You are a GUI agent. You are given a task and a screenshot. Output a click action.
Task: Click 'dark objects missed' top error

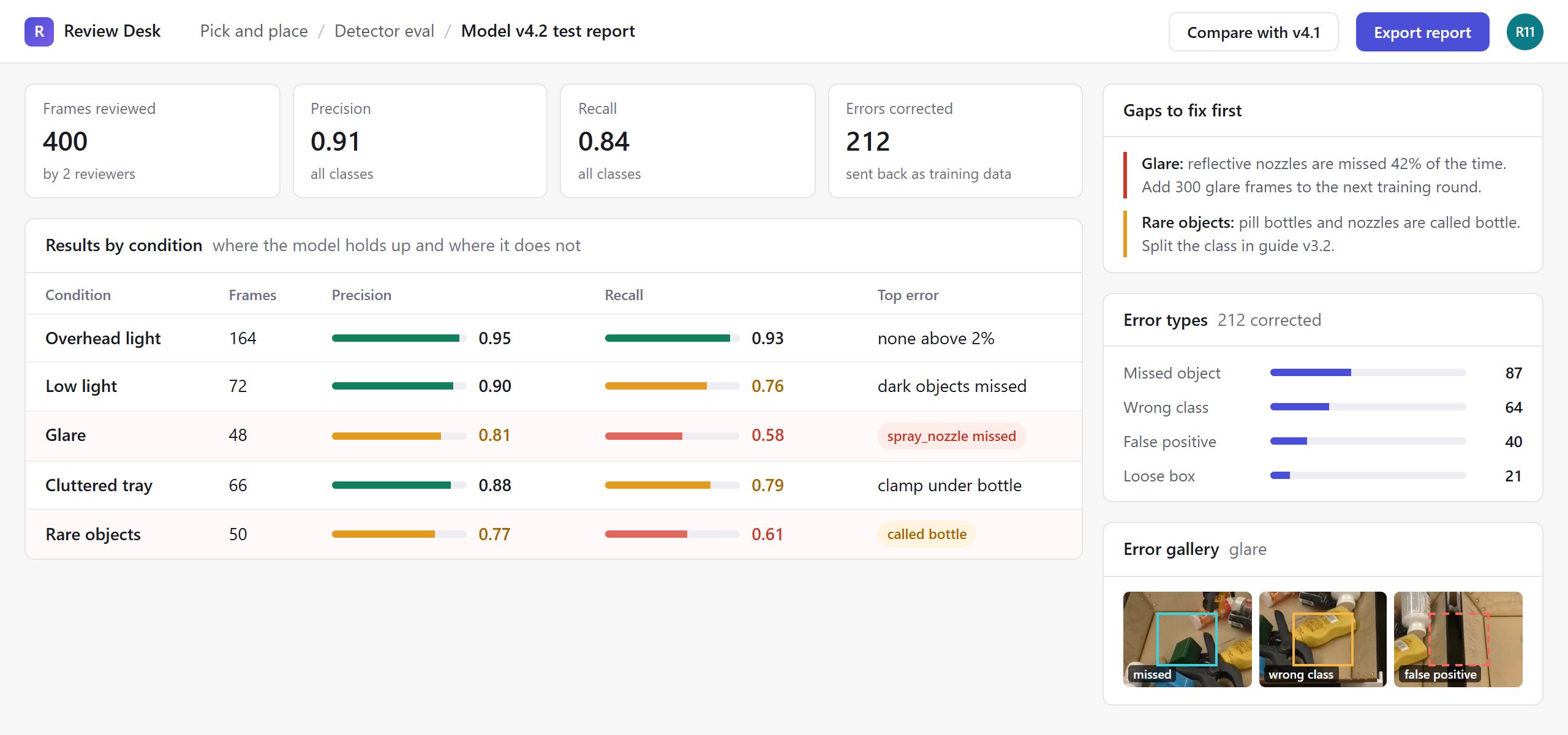pos(952,386)
